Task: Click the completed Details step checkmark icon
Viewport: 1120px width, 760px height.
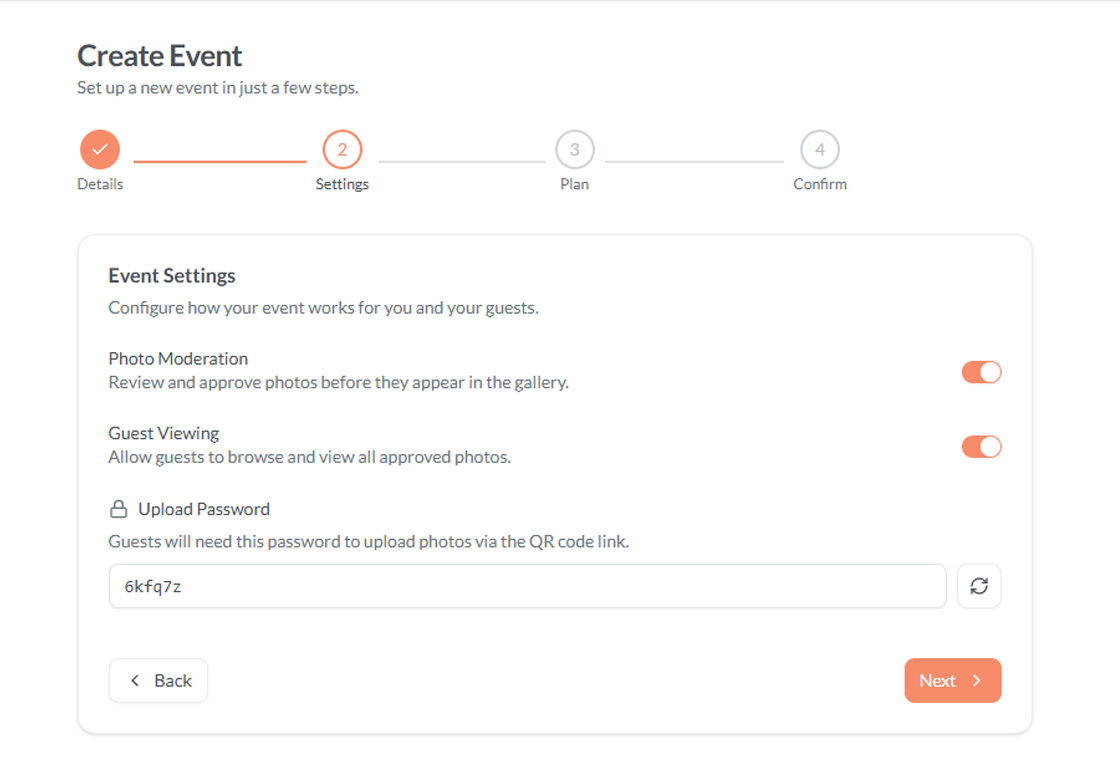Action: [x=99, y=148]
